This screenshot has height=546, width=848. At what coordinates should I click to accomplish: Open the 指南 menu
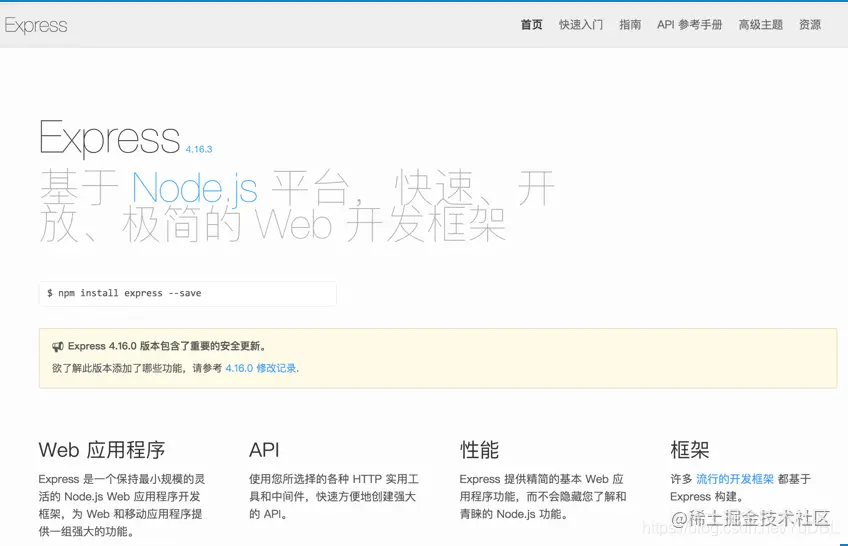(630, 25)
